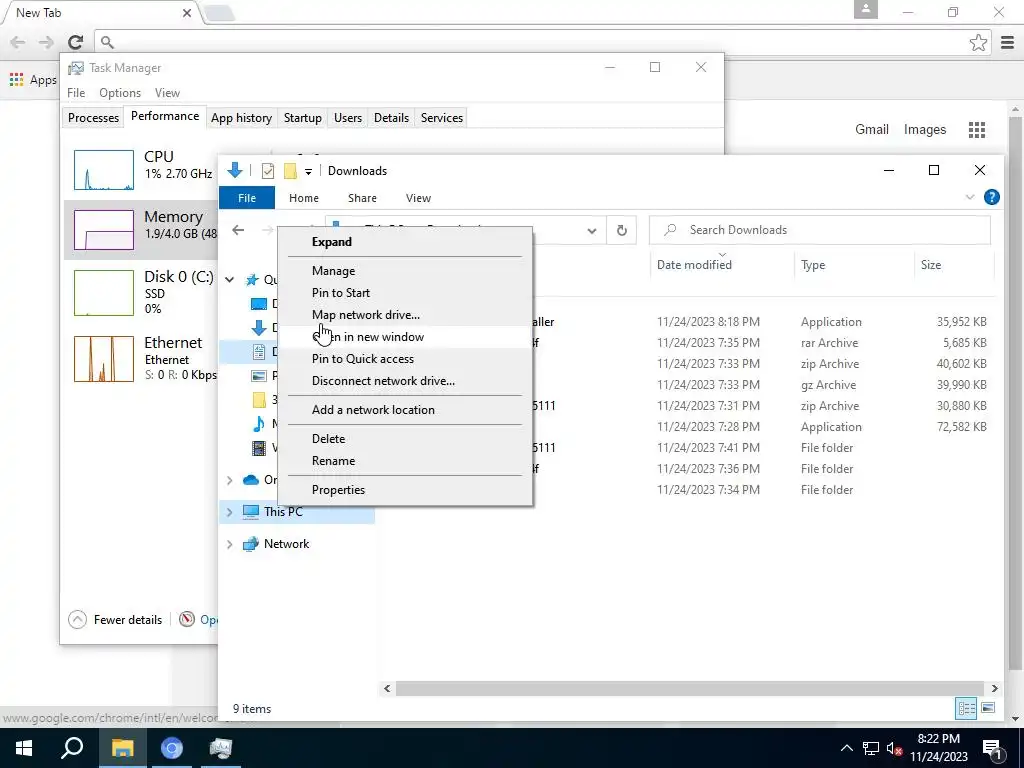Screen dimensions: 1024x768
Task: Switch to Processes tab in Task Manager
Action: click(x=93, y=118)
